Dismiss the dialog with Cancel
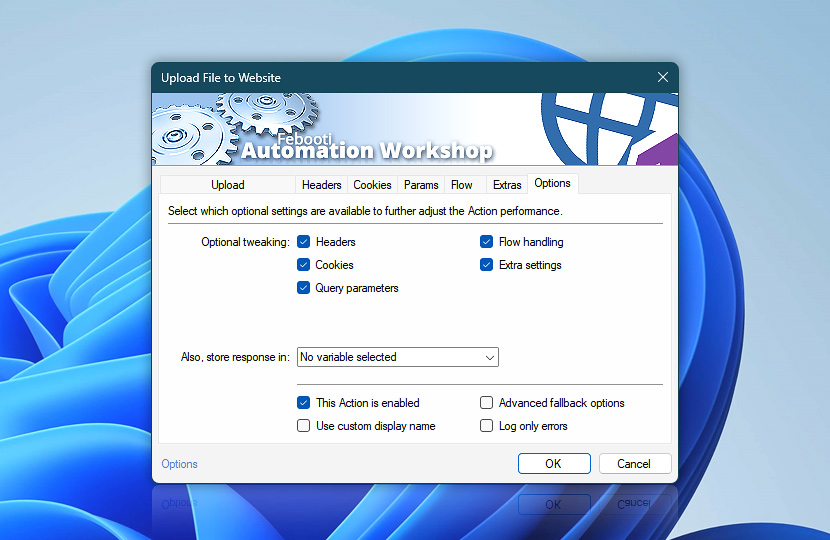This screenshot has width=830, height=540. (x=635, y=464)
